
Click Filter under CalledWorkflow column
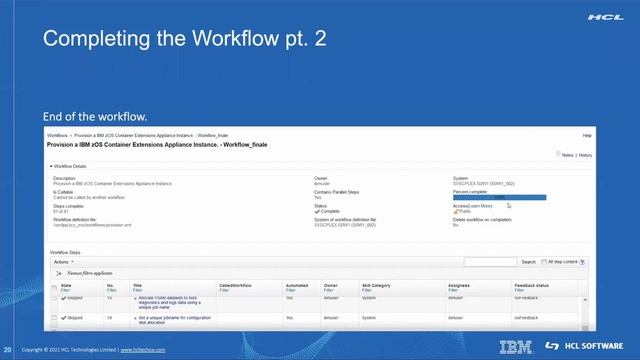point(224,290)
